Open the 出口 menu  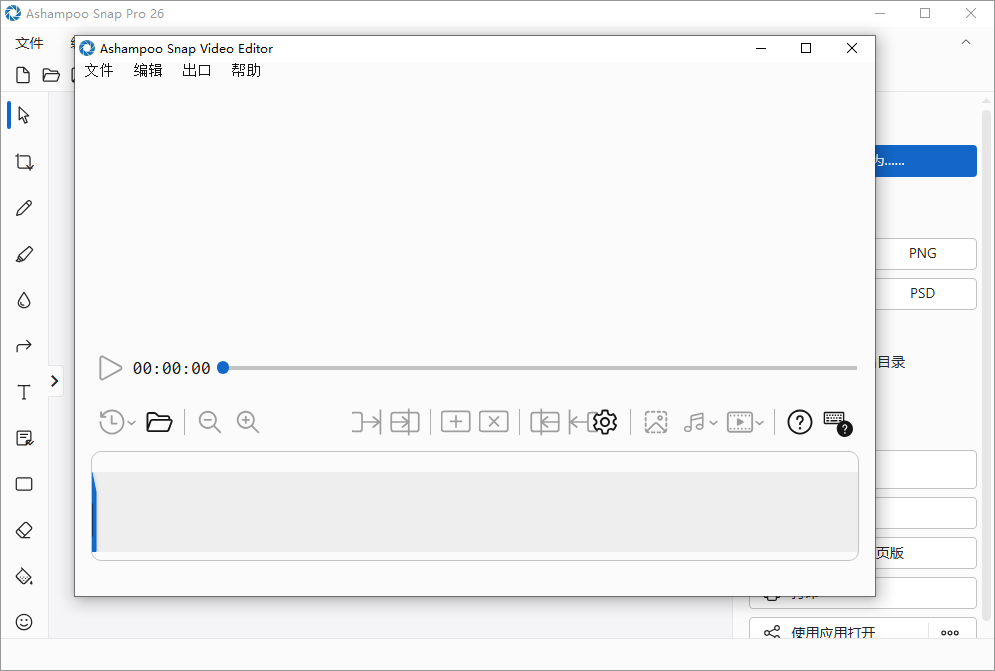pos(197,70)
